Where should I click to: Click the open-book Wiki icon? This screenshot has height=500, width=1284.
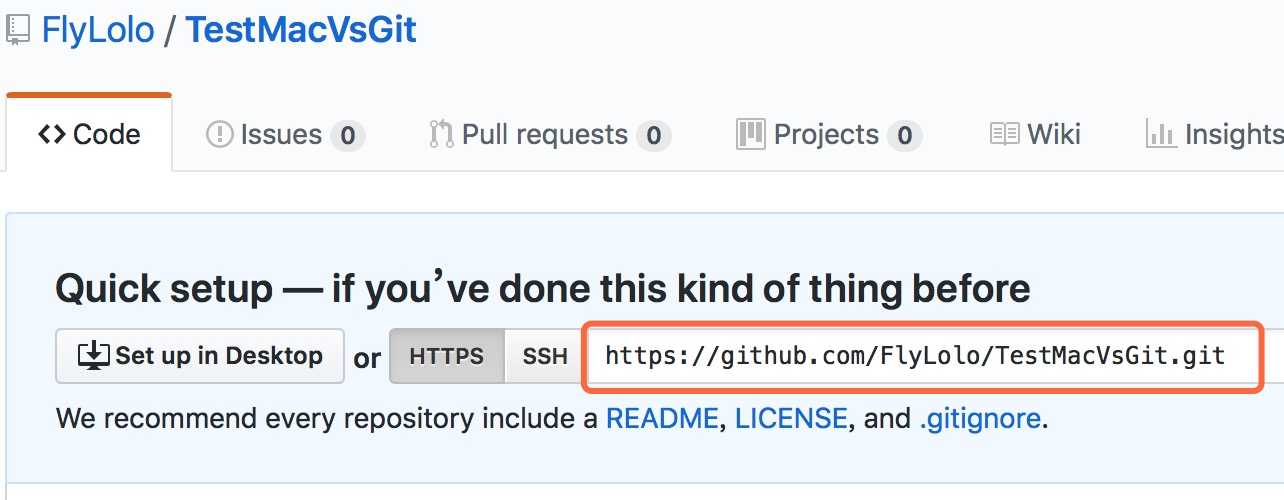[1004, 135]
